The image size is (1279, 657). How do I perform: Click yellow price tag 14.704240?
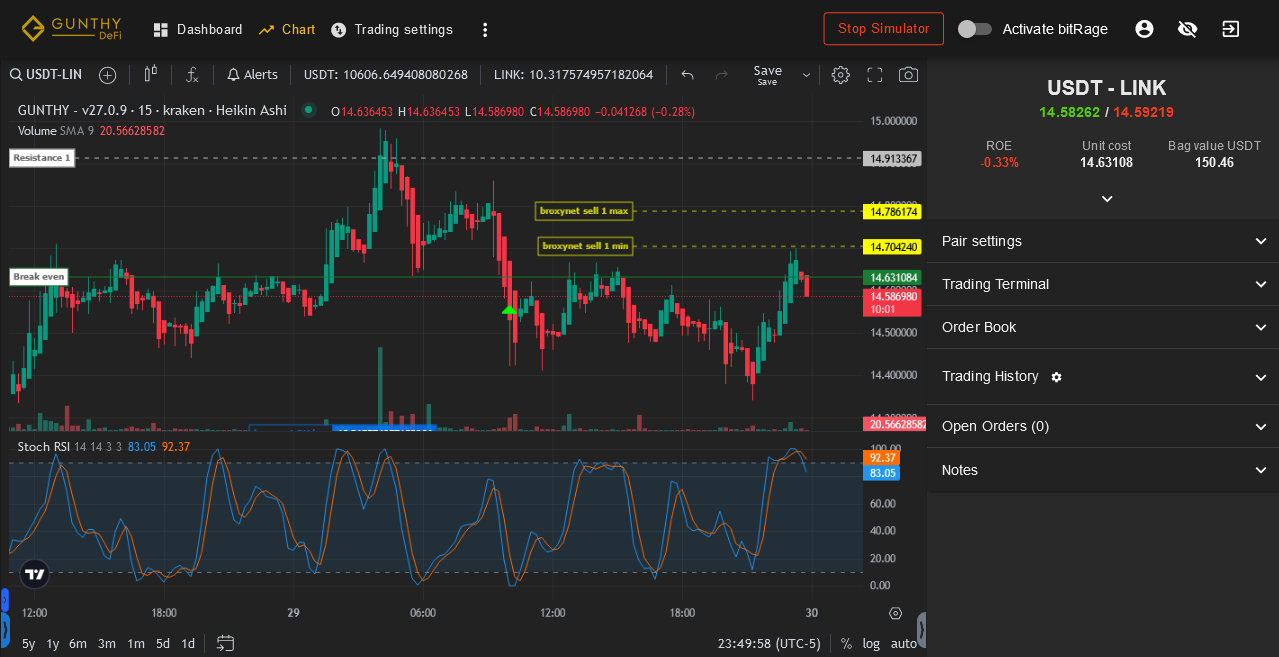tap(892, 246)
